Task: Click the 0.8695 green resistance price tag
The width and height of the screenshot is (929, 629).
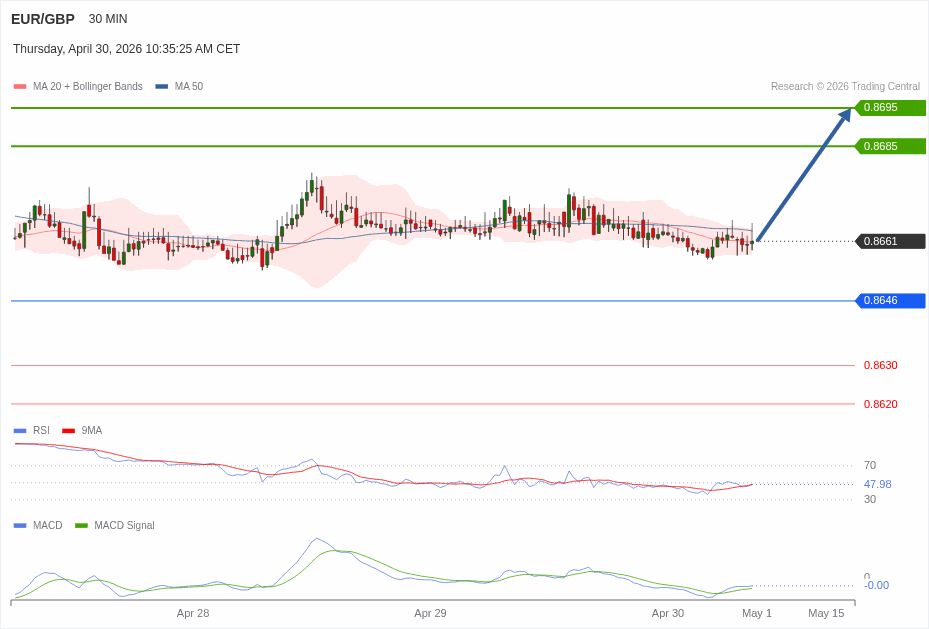Action: (x=889, y=108)
